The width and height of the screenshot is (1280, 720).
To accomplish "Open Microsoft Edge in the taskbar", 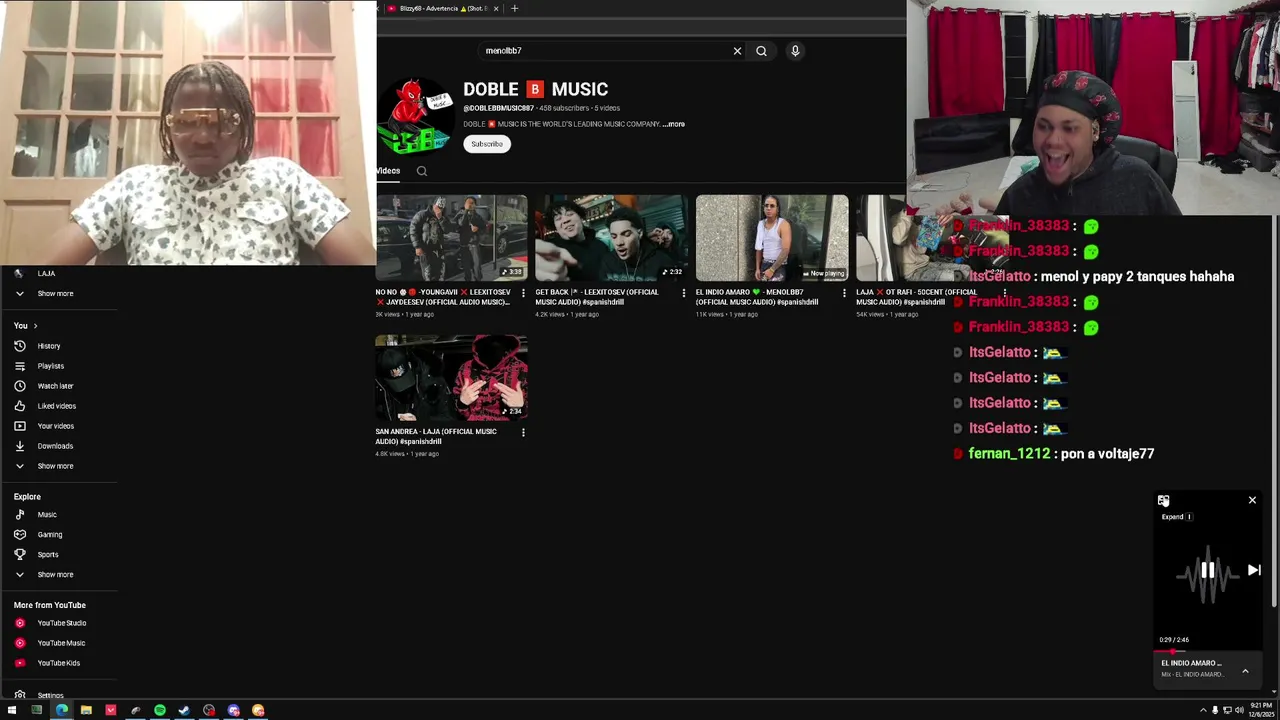I will tap(61, 710).
